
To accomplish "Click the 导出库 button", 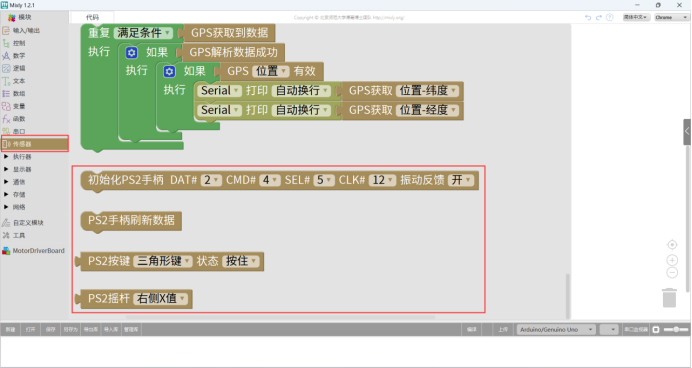I will pyautogui.click(x=91, y=330).
